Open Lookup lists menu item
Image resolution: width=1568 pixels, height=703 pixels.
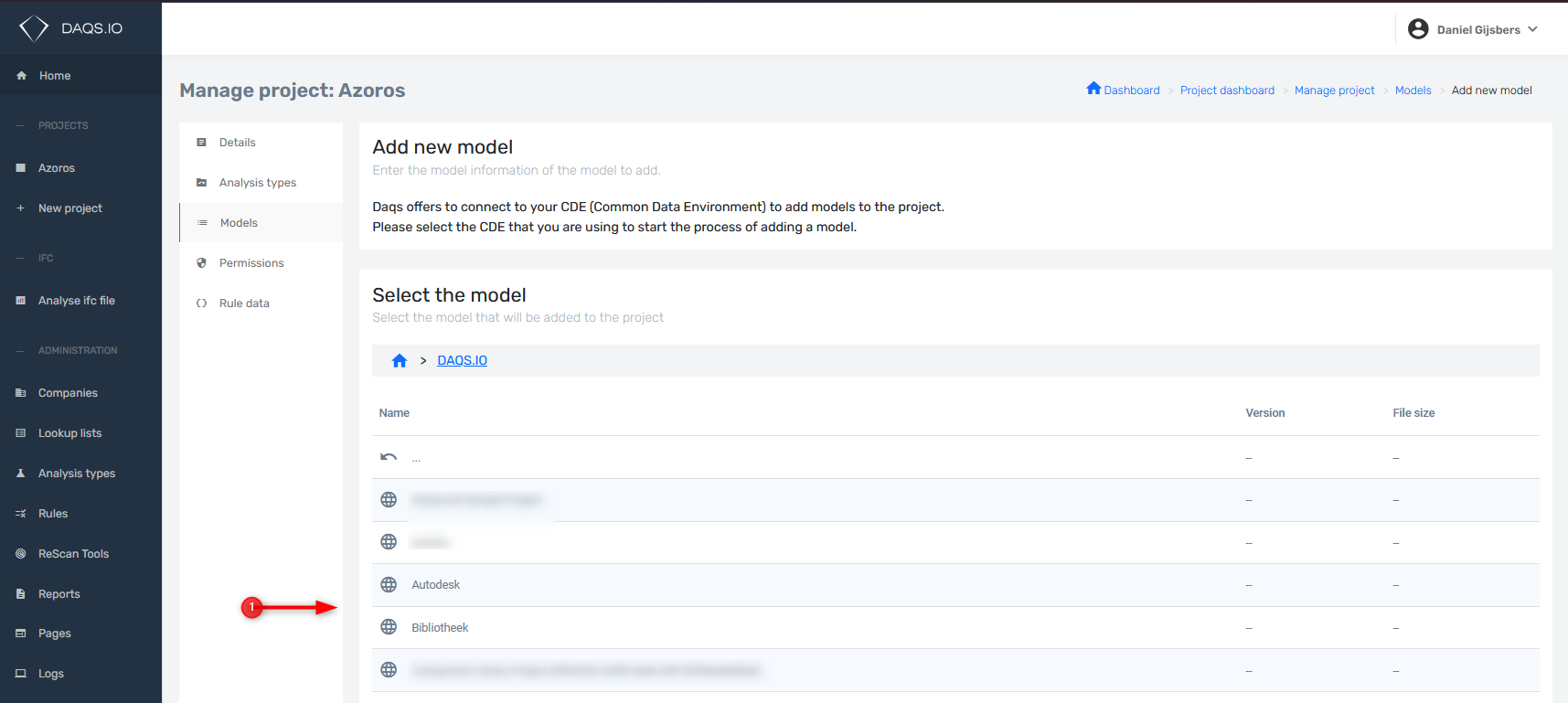click(80, 433)
